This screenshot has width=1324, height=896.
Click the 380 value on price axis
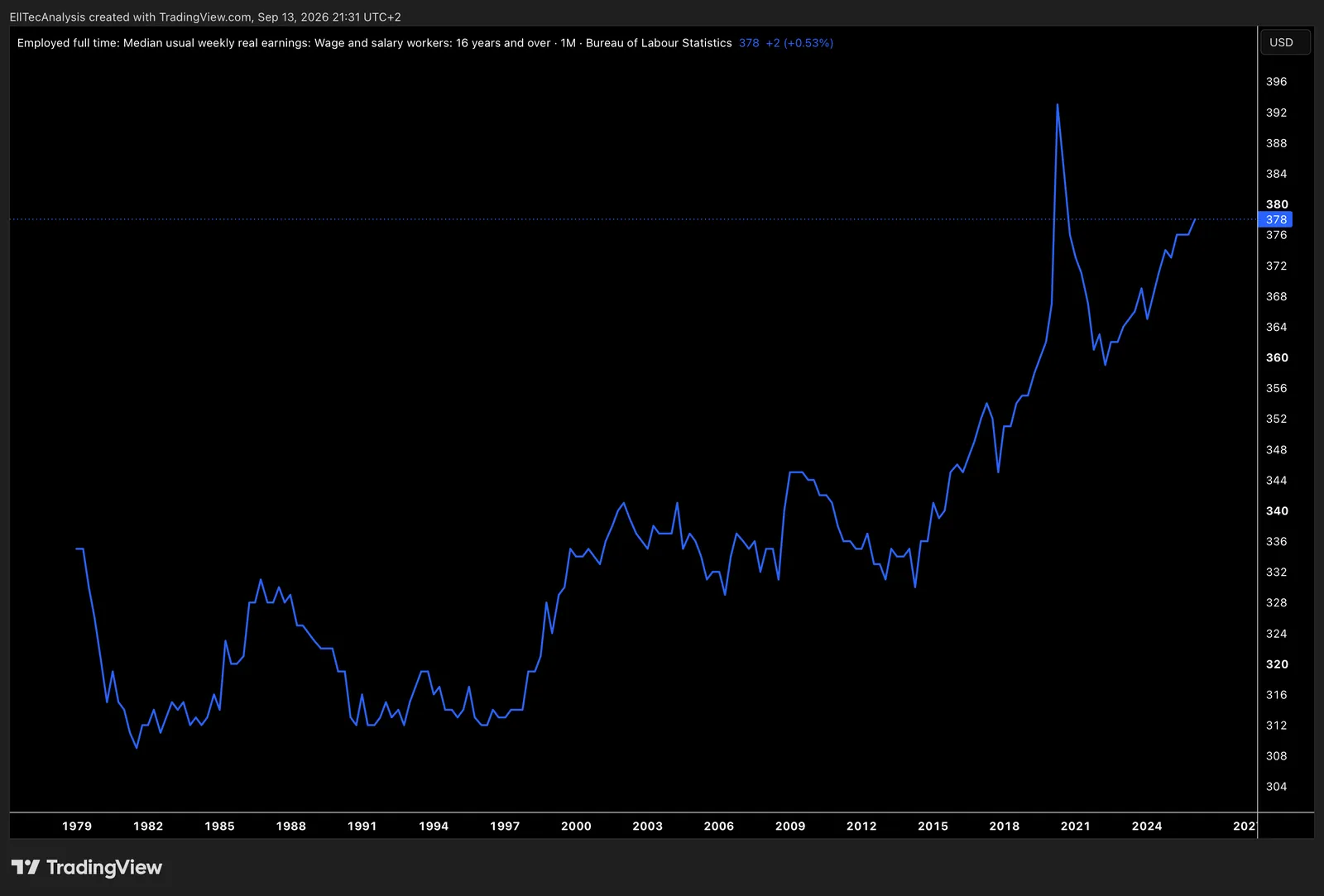(1277, 204)
